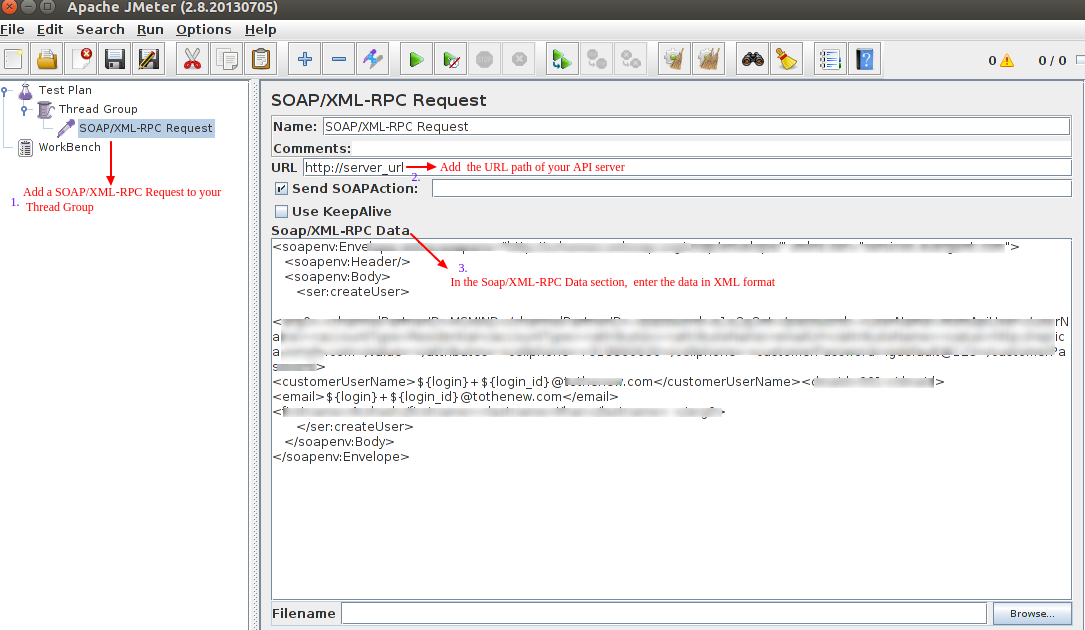Stop all remote engines icon
Viewport: 1085px width, 630px height.
pos(596,60)
